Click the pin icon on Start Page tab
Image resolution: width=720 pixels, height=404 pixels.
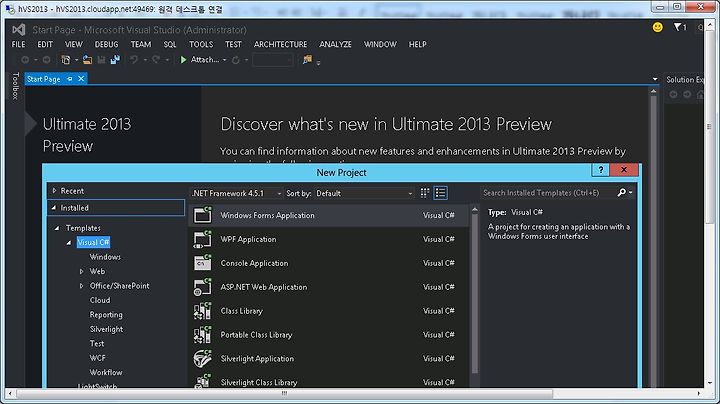70,79
